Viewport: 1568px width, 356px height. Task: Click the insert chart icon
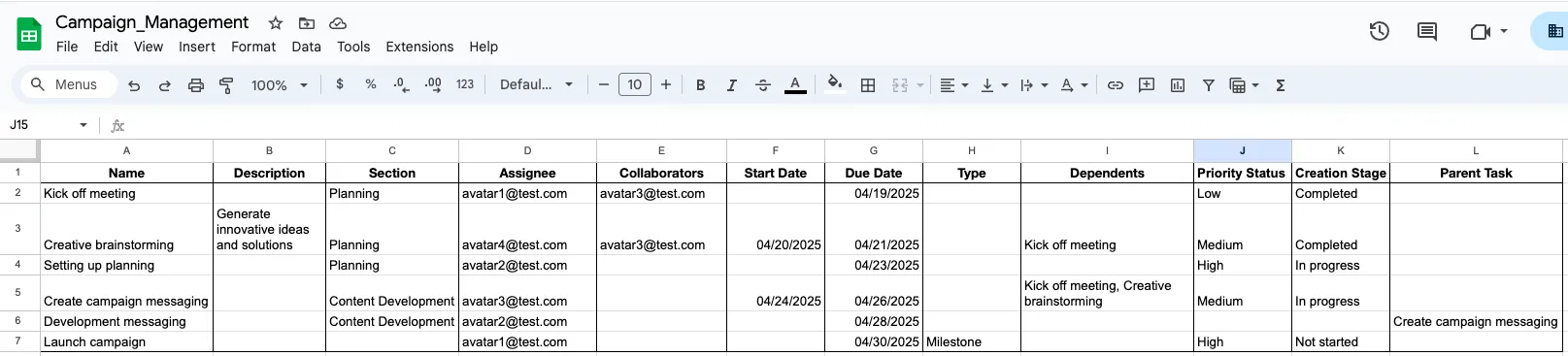click(1178, 85)
